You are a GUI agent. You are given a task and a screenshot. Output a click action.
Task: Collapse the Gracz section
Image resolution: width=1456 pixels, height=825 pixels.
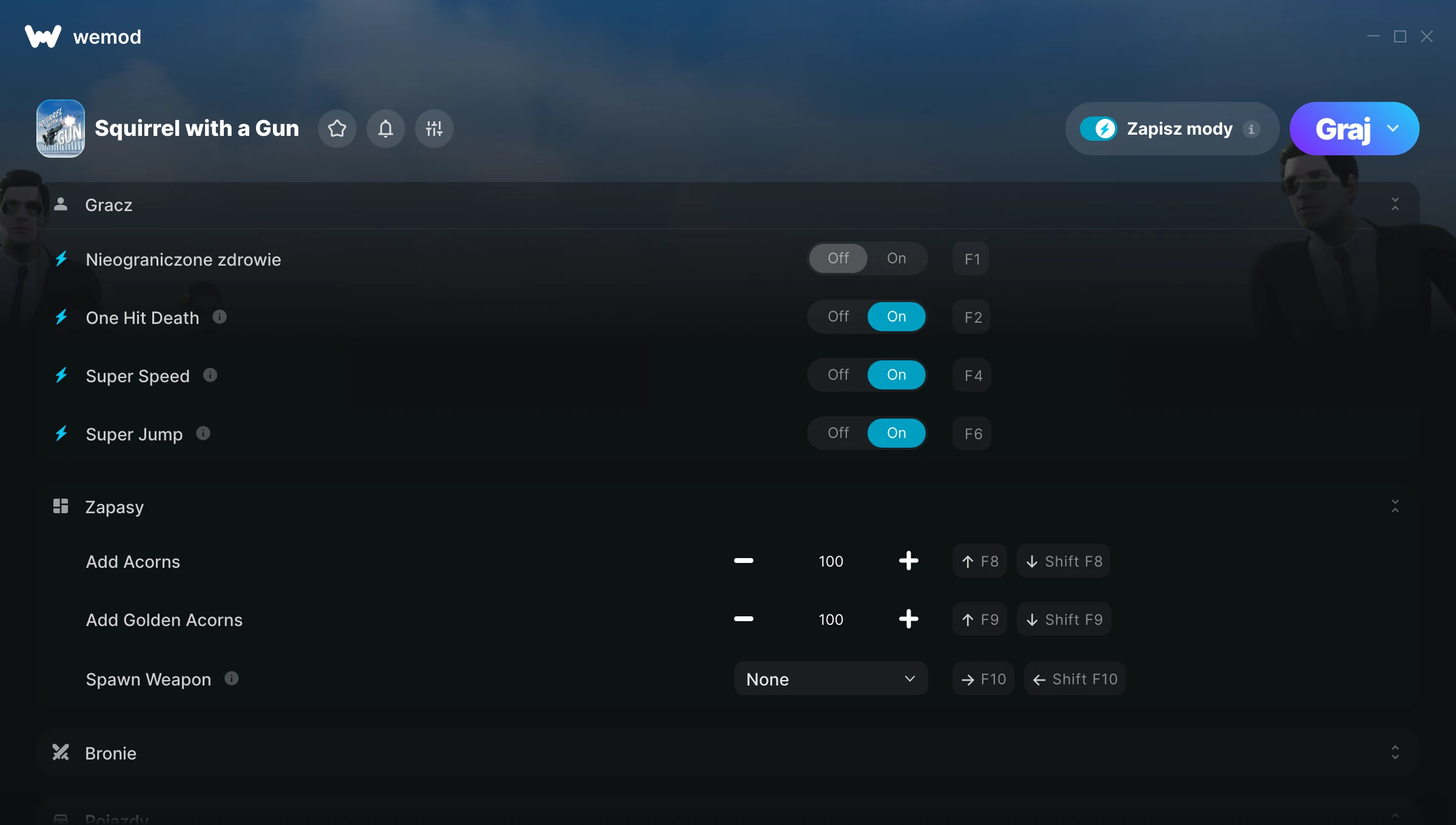click(x=1395, y=204)
